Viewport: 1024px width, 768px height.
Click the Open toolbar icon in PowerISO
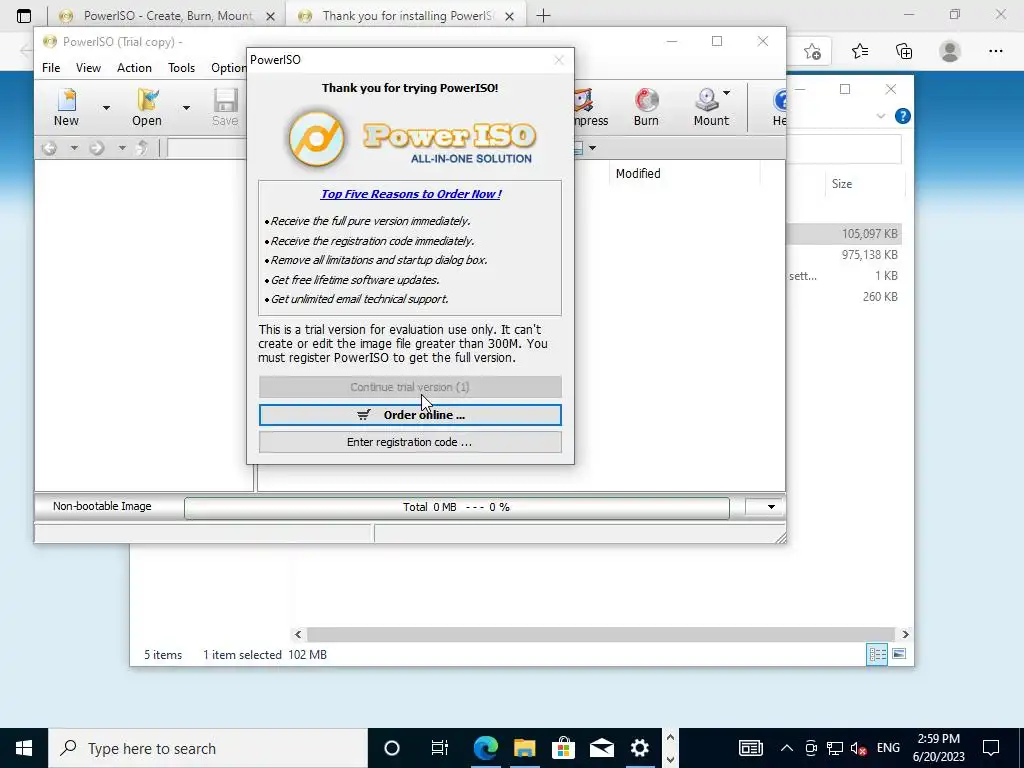147,107
